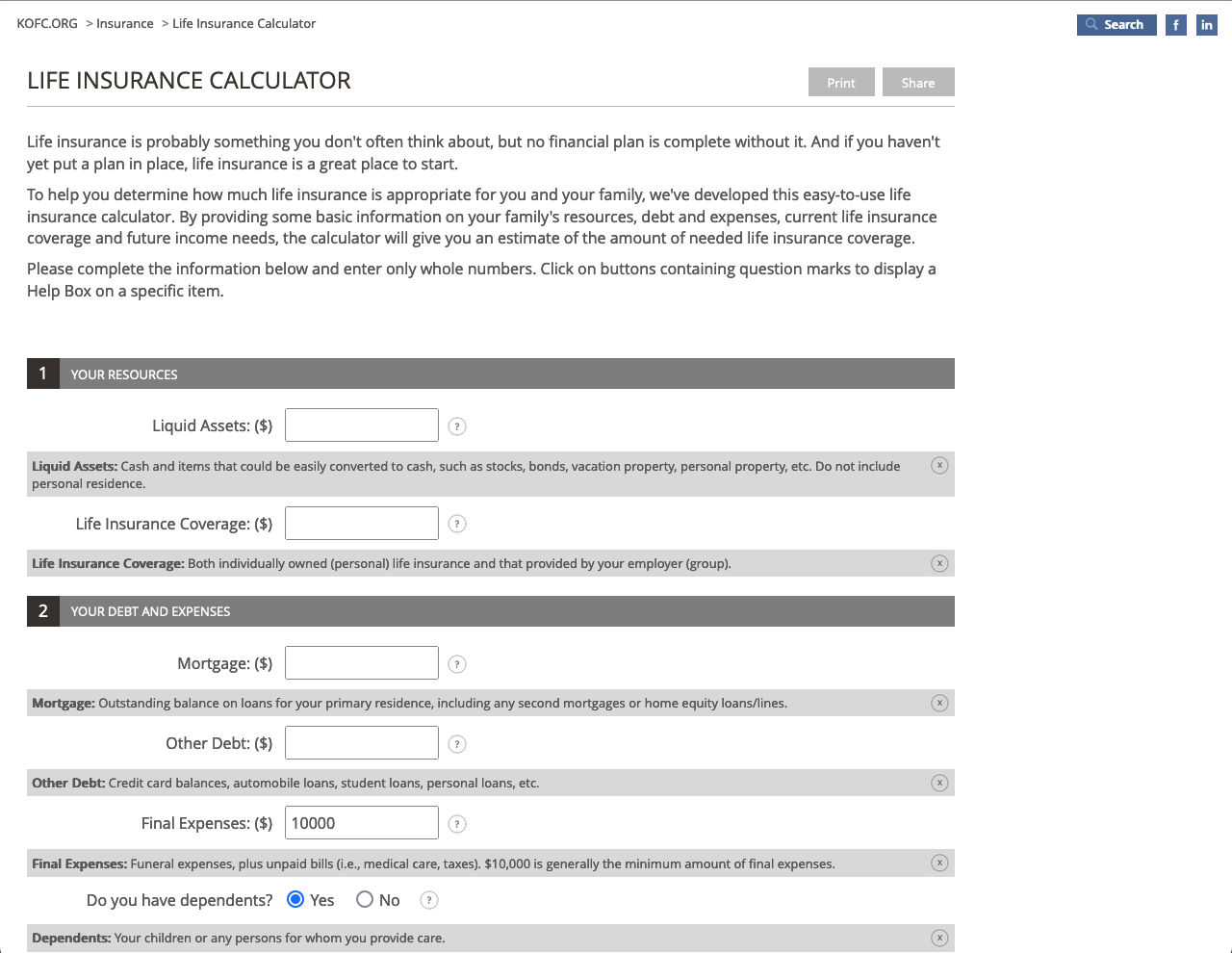Show help for the dependents question
The width and height of the screenshot is (1232, 953).
point(429,900)
